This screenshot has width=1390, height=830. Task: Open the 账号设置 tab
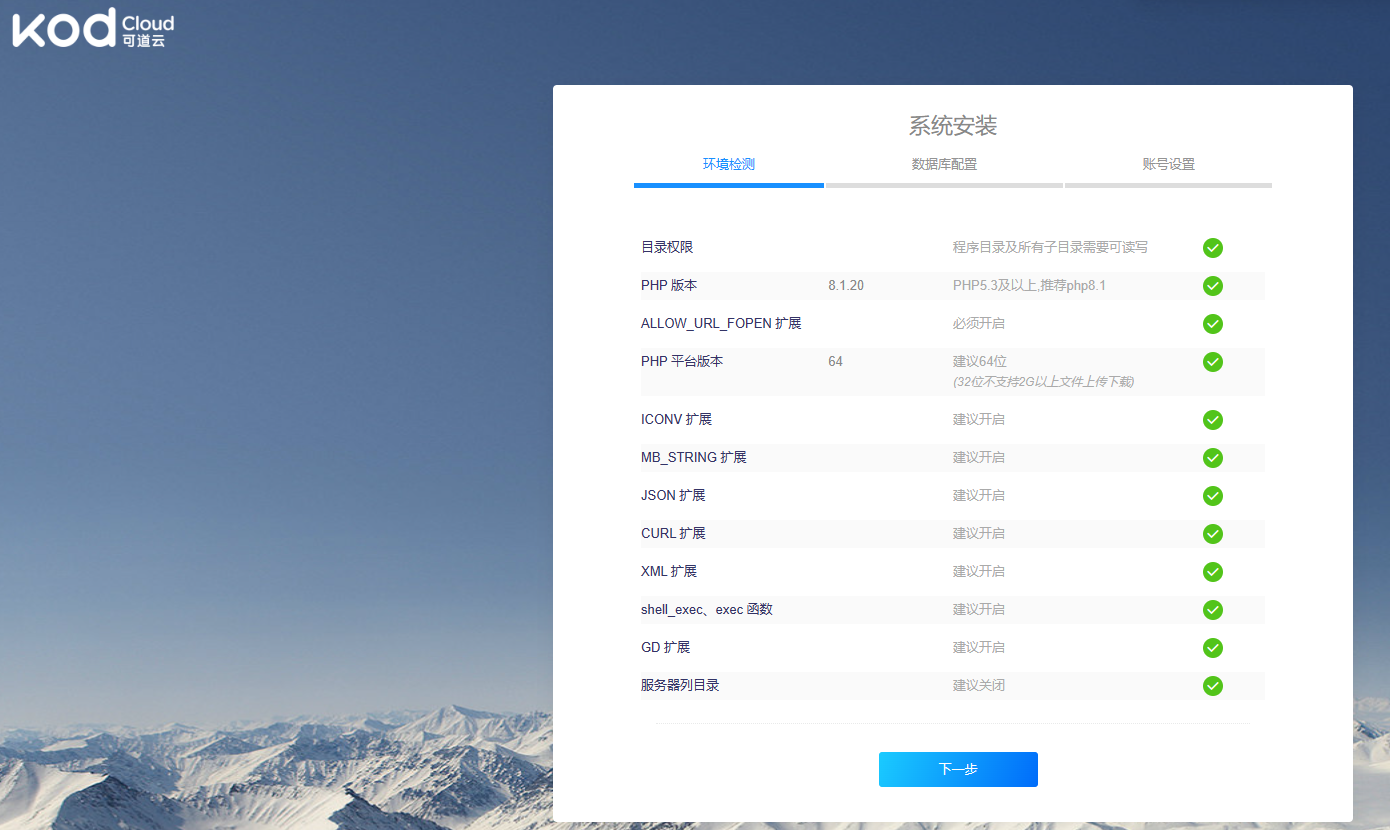pyautogui.click(x=1168, y=164)
